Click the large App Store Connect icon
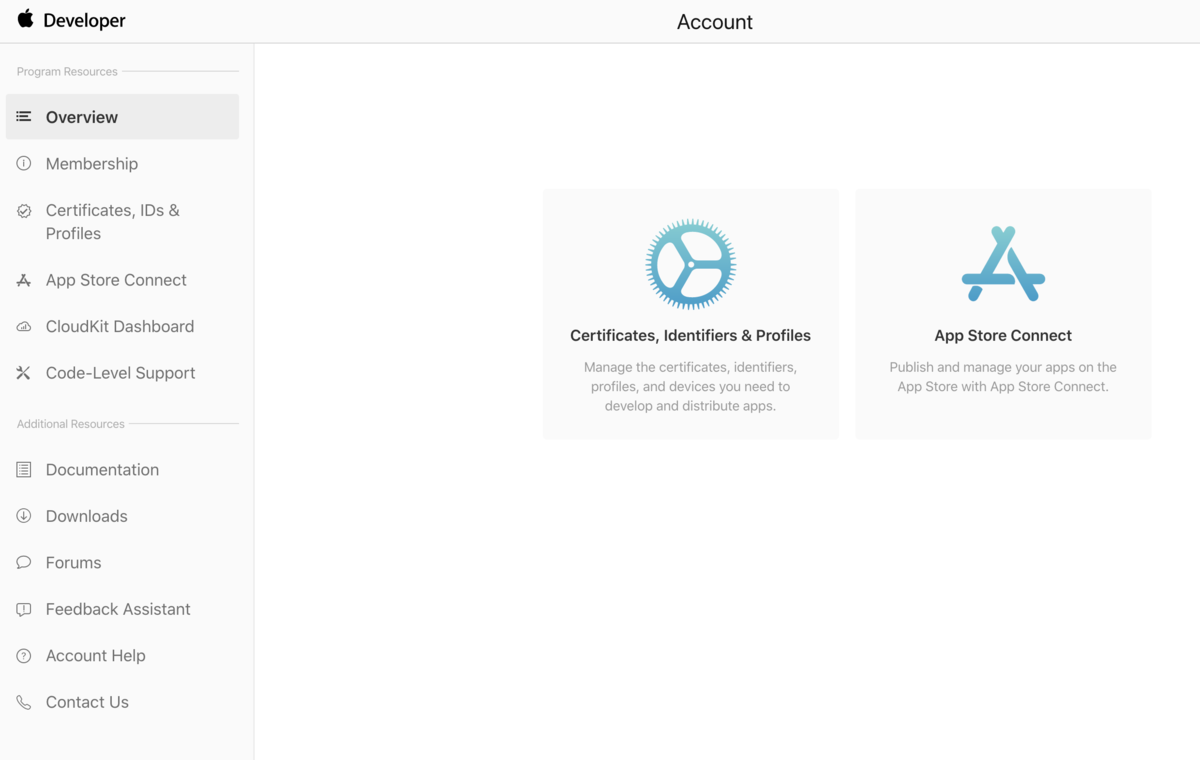Image resolution: width=1200 pixels, height=760 pixels. coord(1003,264)
